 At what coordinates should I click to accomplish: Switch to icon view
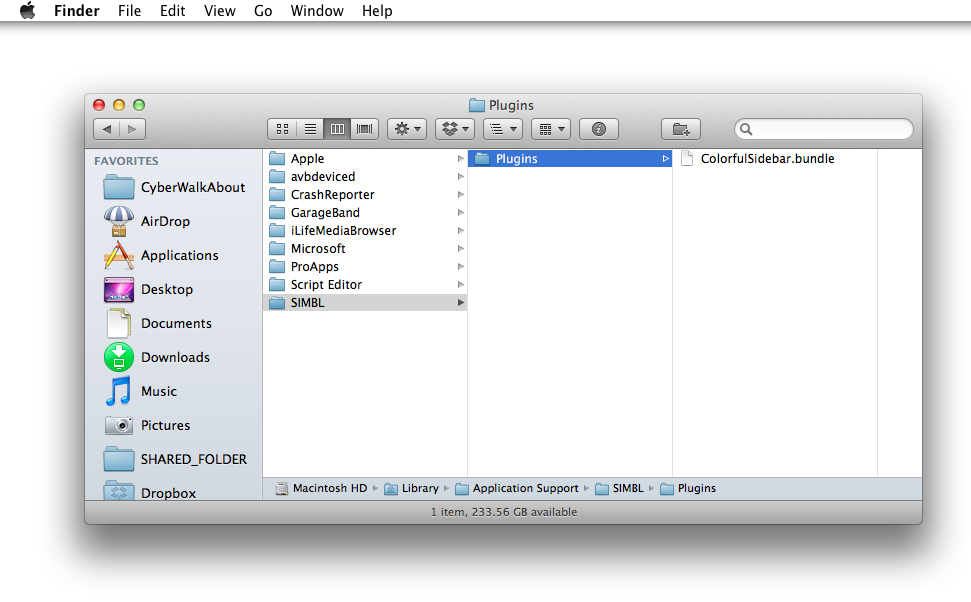tap(282, 129)
